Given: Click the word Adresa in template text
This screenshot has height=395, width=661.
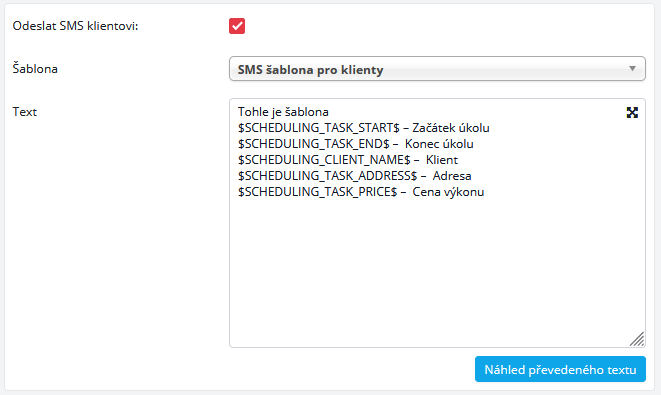Looking at the screenshot, I should click(452, 176).
